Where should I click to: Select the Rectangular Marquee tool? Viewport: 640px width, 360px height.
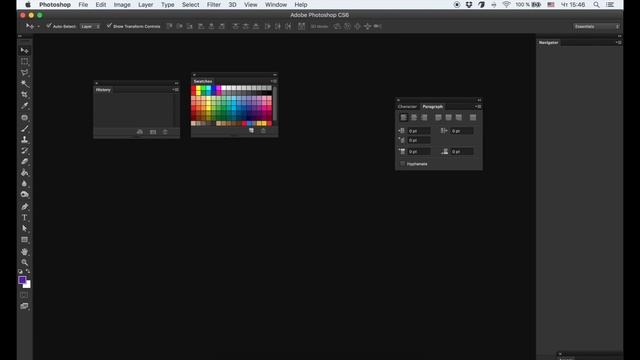pos(24,62)
